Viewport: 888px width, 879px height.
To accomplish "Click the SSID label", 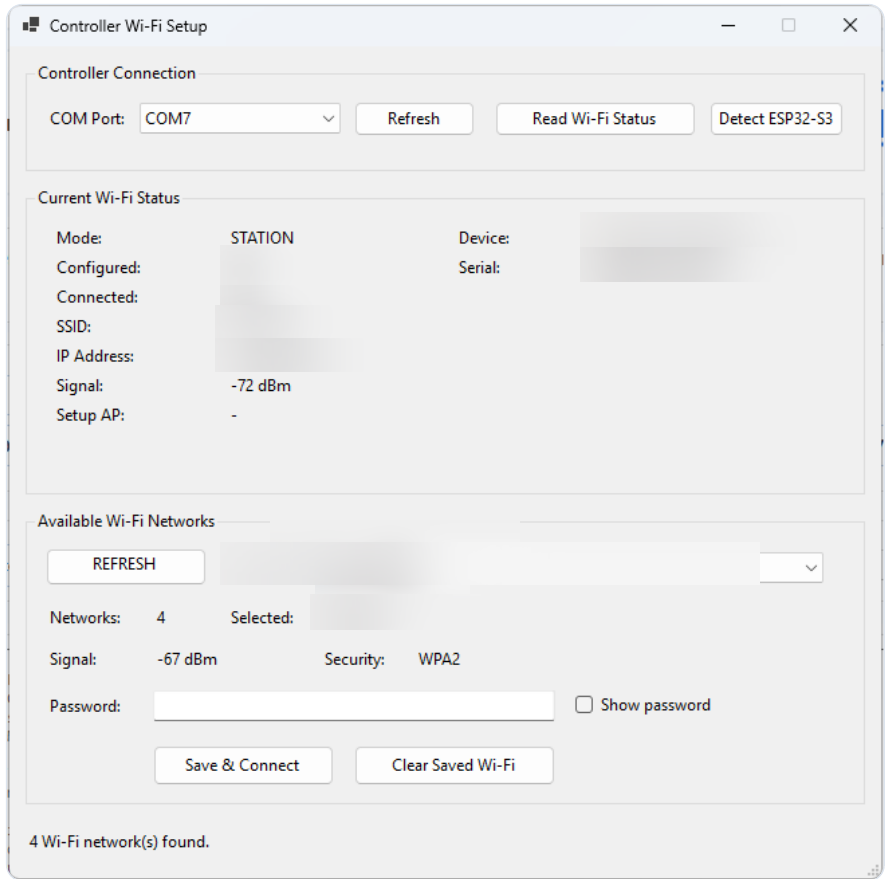I will pos(74,327).
